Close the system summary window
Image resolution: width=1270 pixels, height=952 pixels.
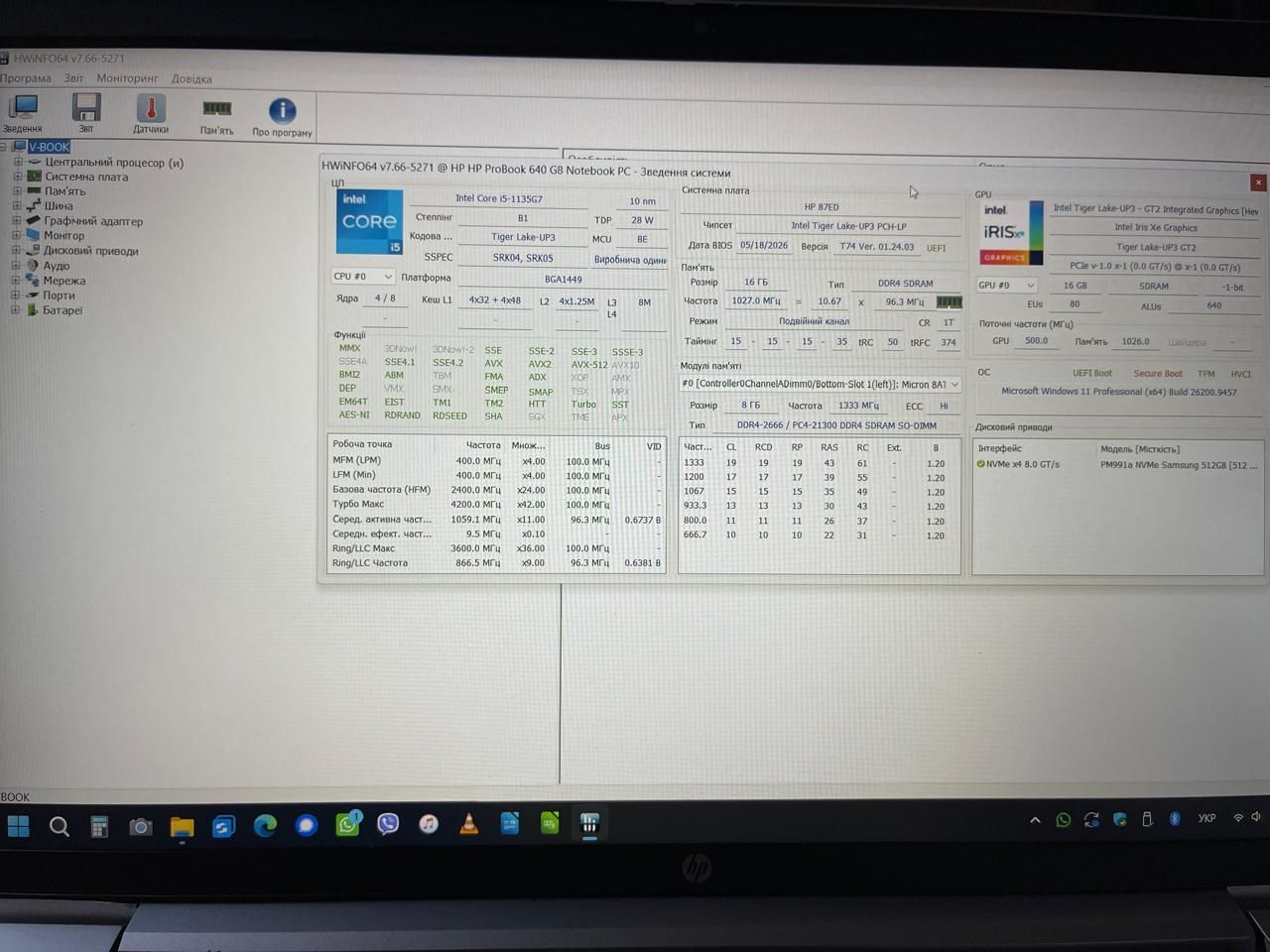(1258, 182)
